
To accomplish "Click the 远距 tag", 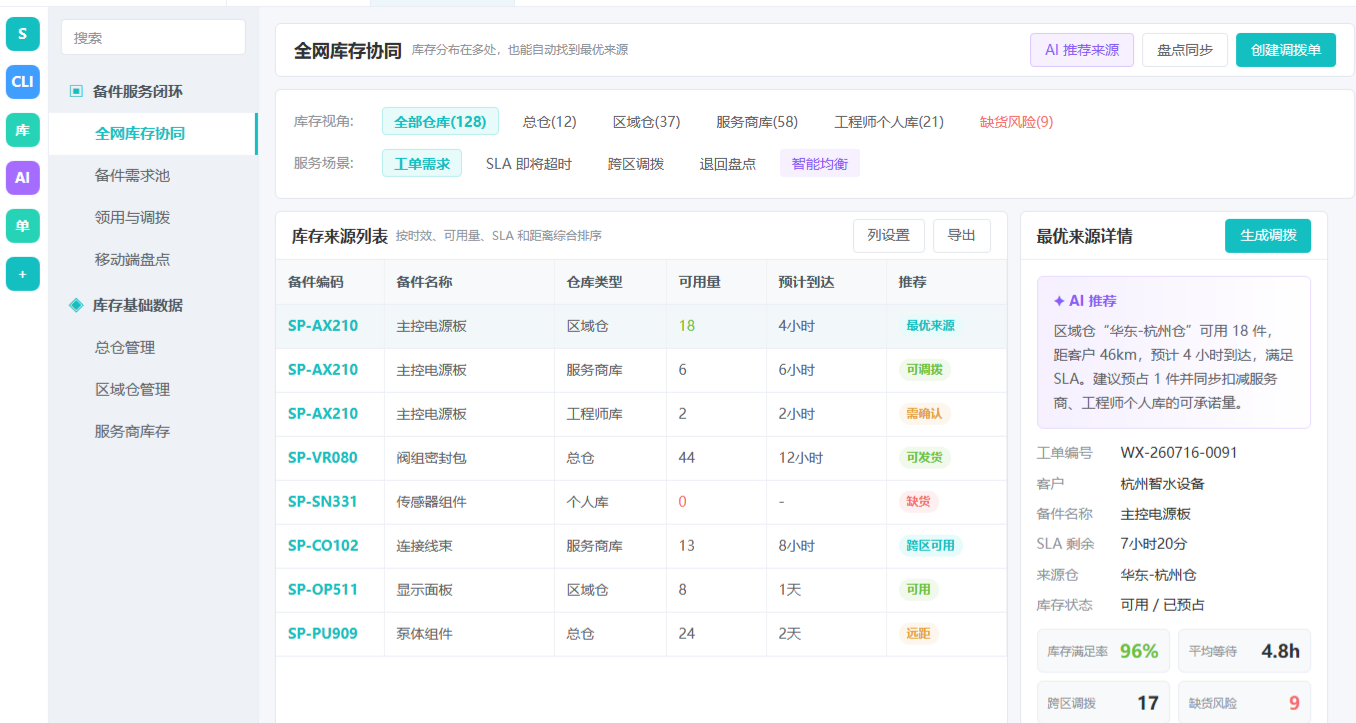I will [919, 634].
